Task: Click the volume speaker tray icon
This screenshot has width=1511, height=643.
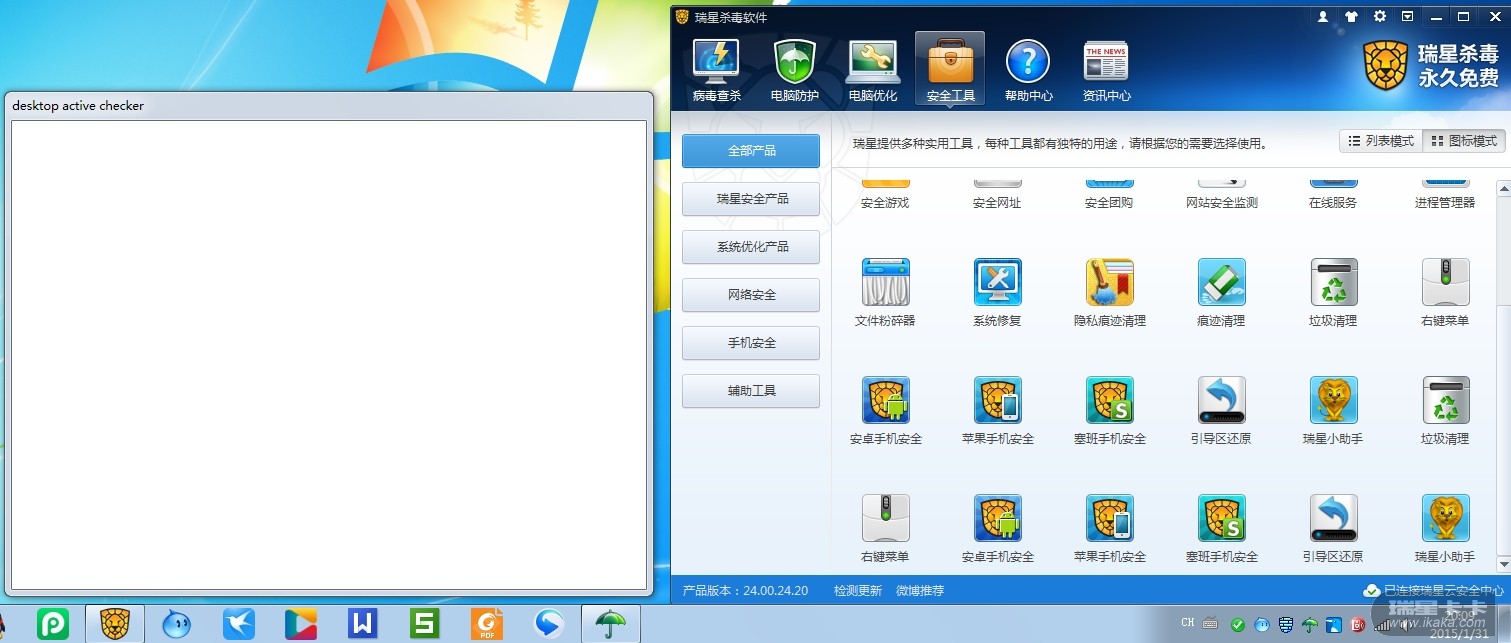Action: tap(1405, 625)
